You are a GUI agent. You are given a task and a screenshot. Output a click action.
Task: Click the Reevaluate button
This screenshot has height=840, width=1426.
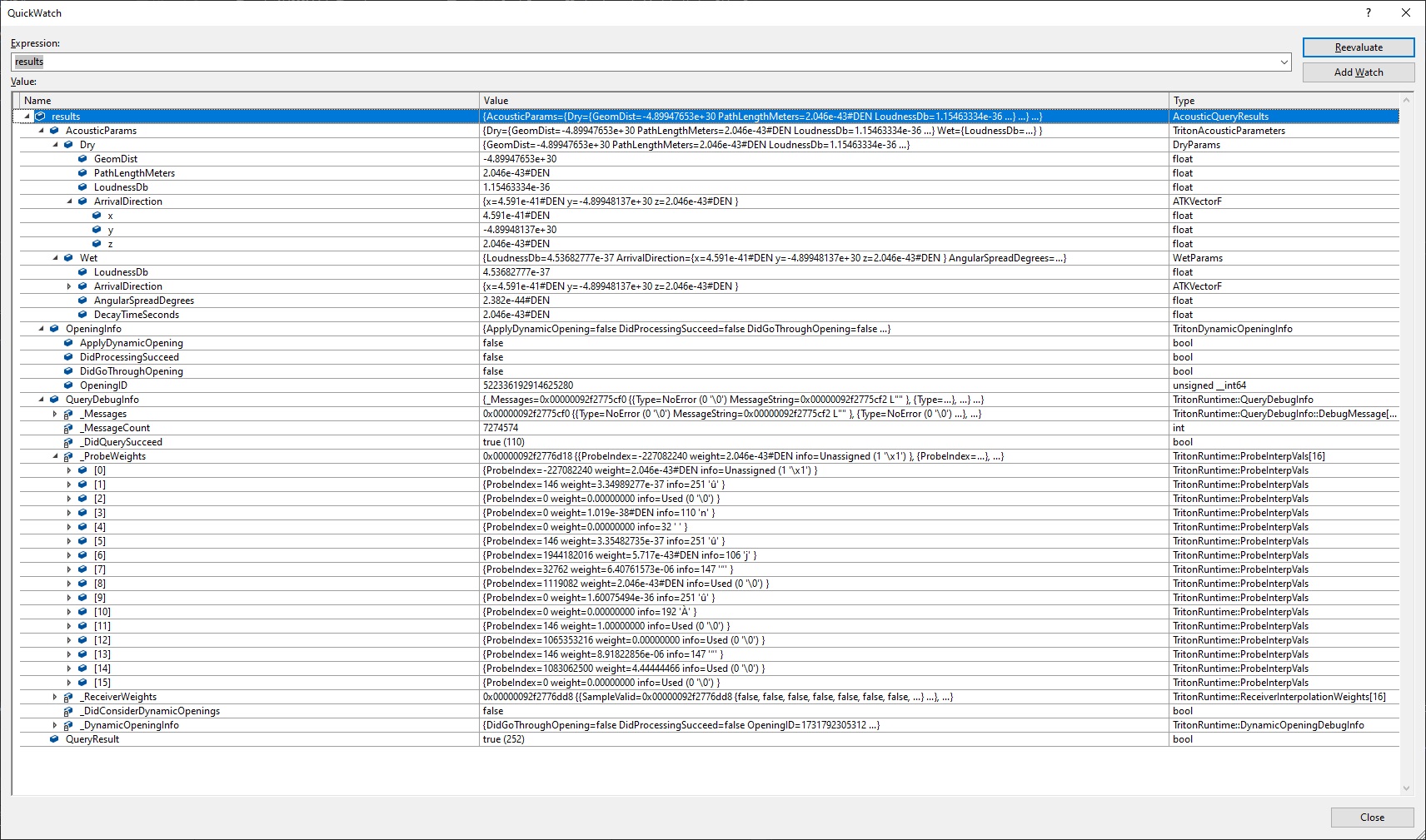[1358, 47]
